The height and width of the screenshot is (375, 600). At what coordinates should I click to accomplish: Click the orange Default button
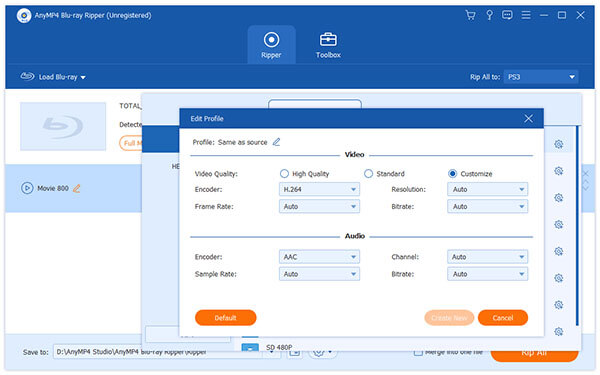tap(225, 318)
